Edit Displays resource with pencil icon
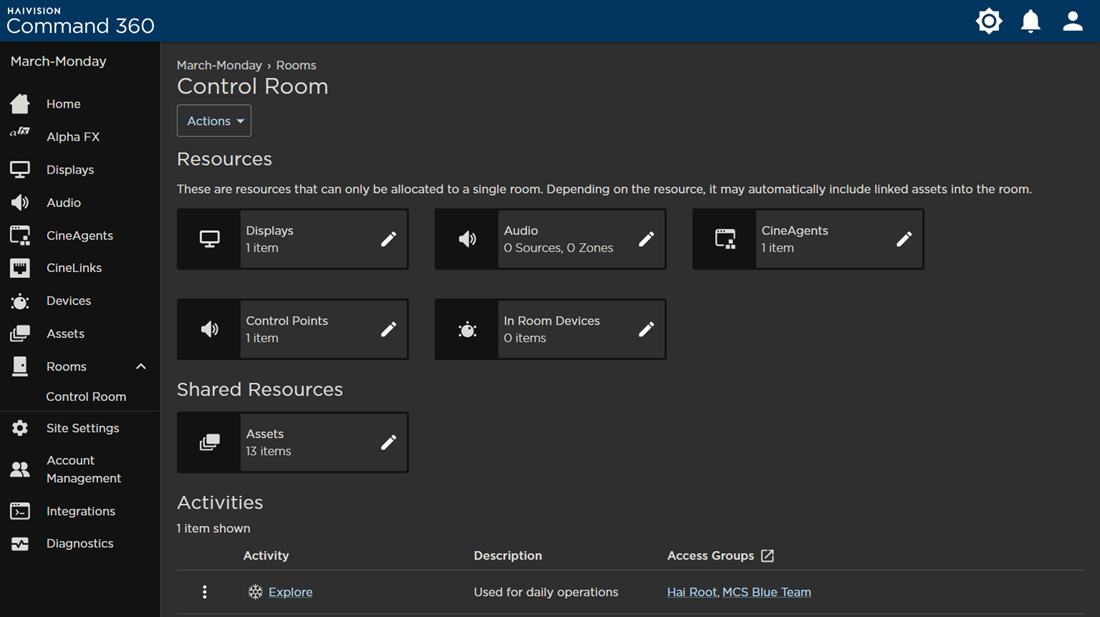 point(389,239)
